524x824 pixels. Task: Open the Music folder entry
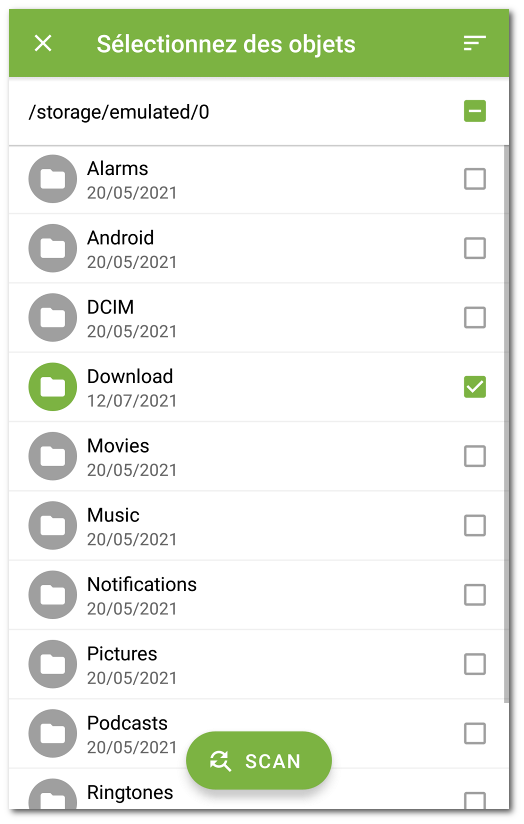point(256,526)
